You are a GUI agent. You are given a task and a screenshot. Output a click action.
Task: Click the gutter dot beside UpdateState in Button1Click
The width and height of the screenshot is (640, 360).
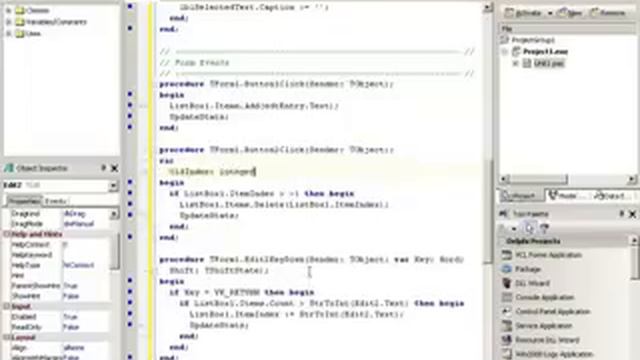(x=130, y=116)
